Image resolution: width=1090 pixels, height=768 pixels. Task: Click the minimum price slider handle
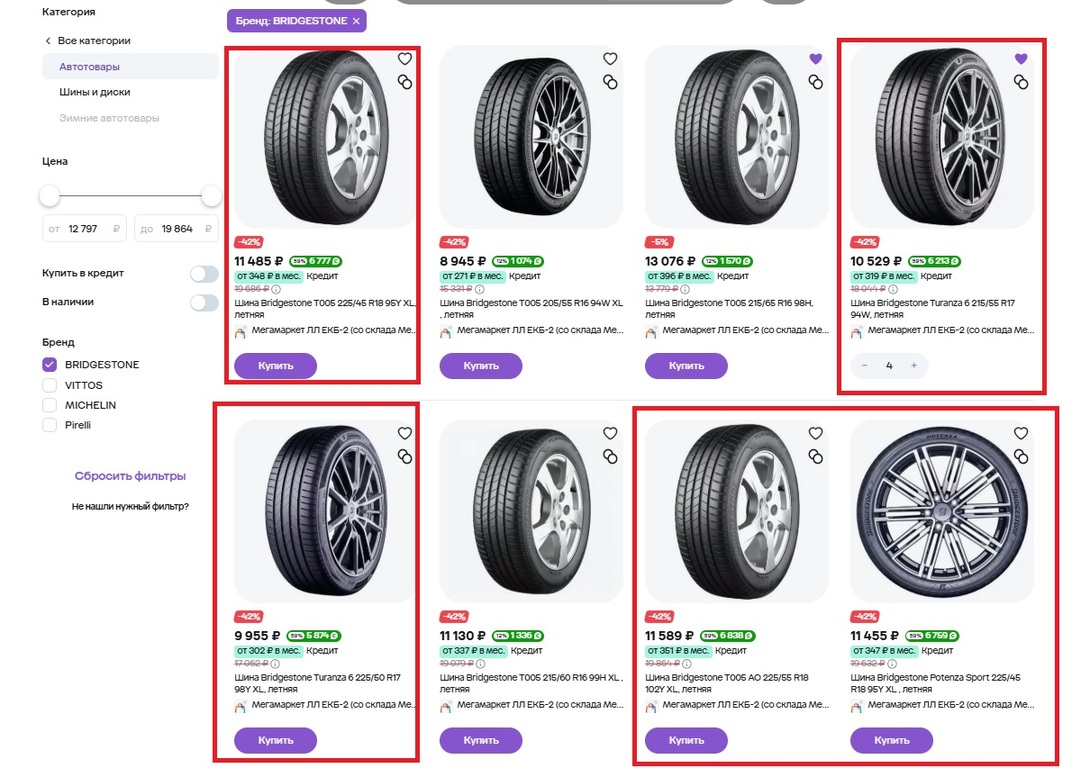tap(50, 195)
